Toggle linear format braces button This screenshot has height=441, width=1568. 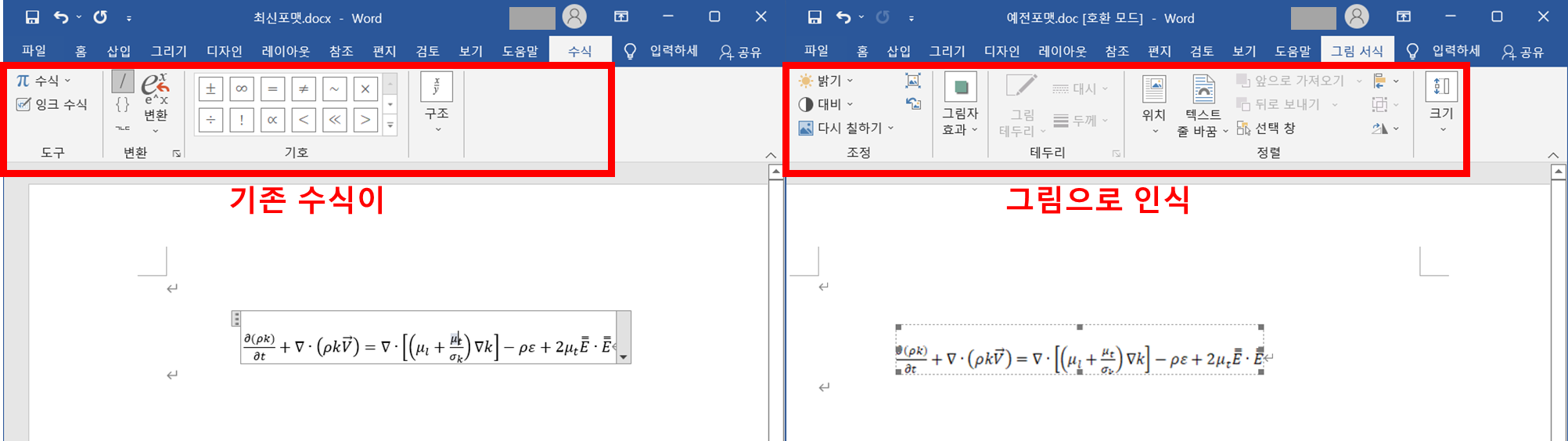coord(123,104)
